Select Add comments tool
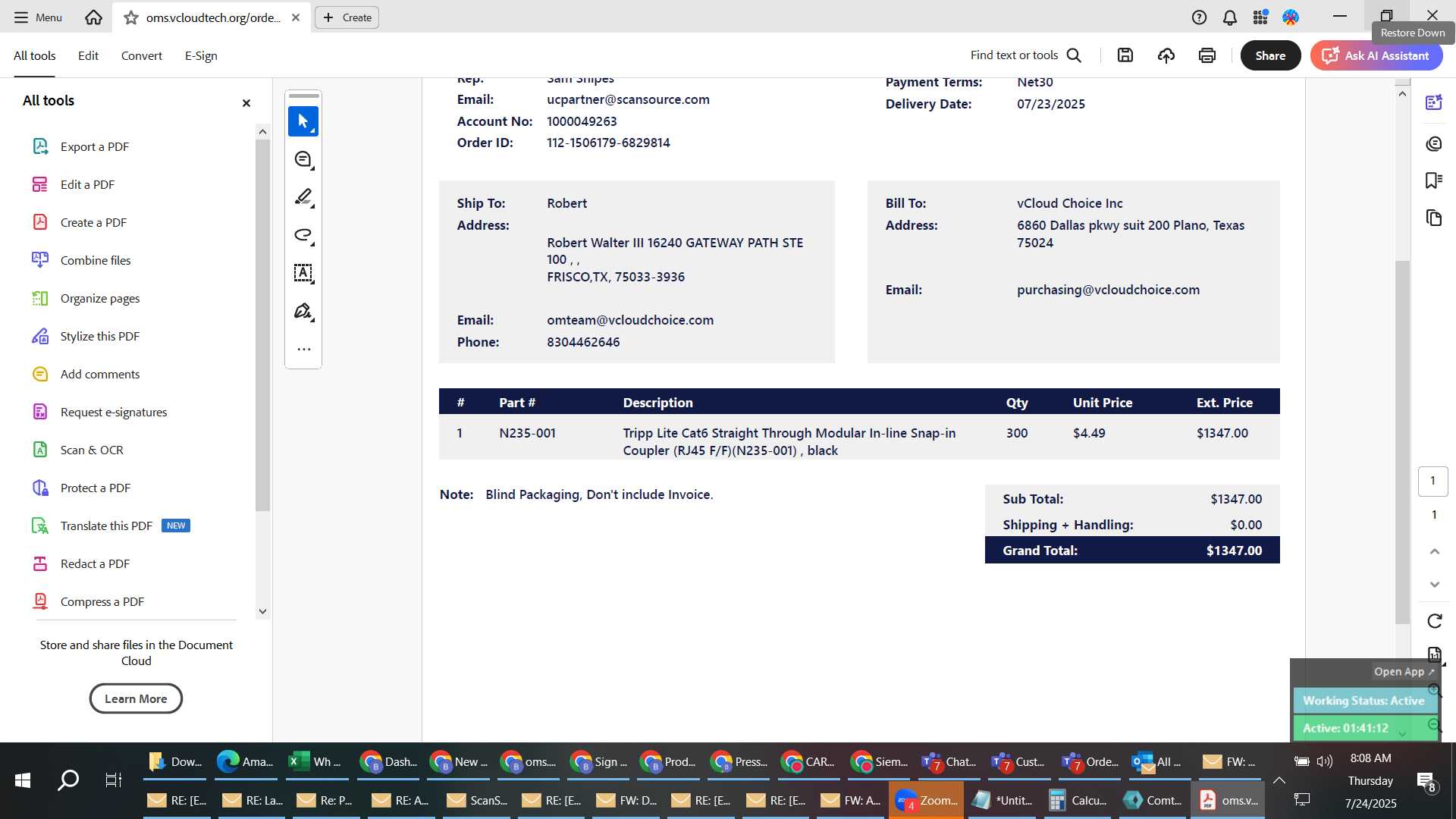The height and width of the screenshot is (819, 1456). point(86,374)
